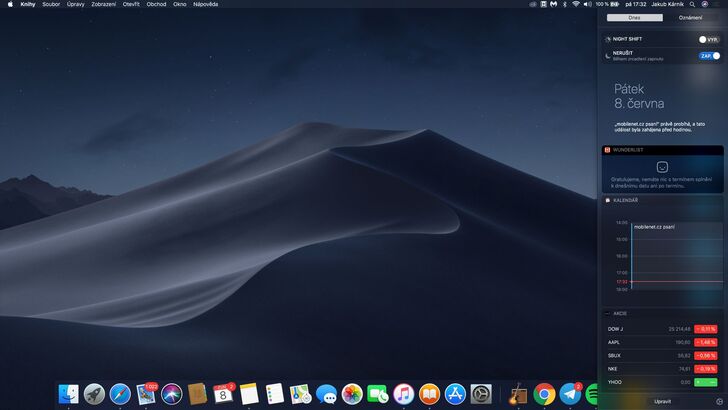This screenshot has width=728, height=410.
Task: Open iTunes music note icon
Action: 403,394
